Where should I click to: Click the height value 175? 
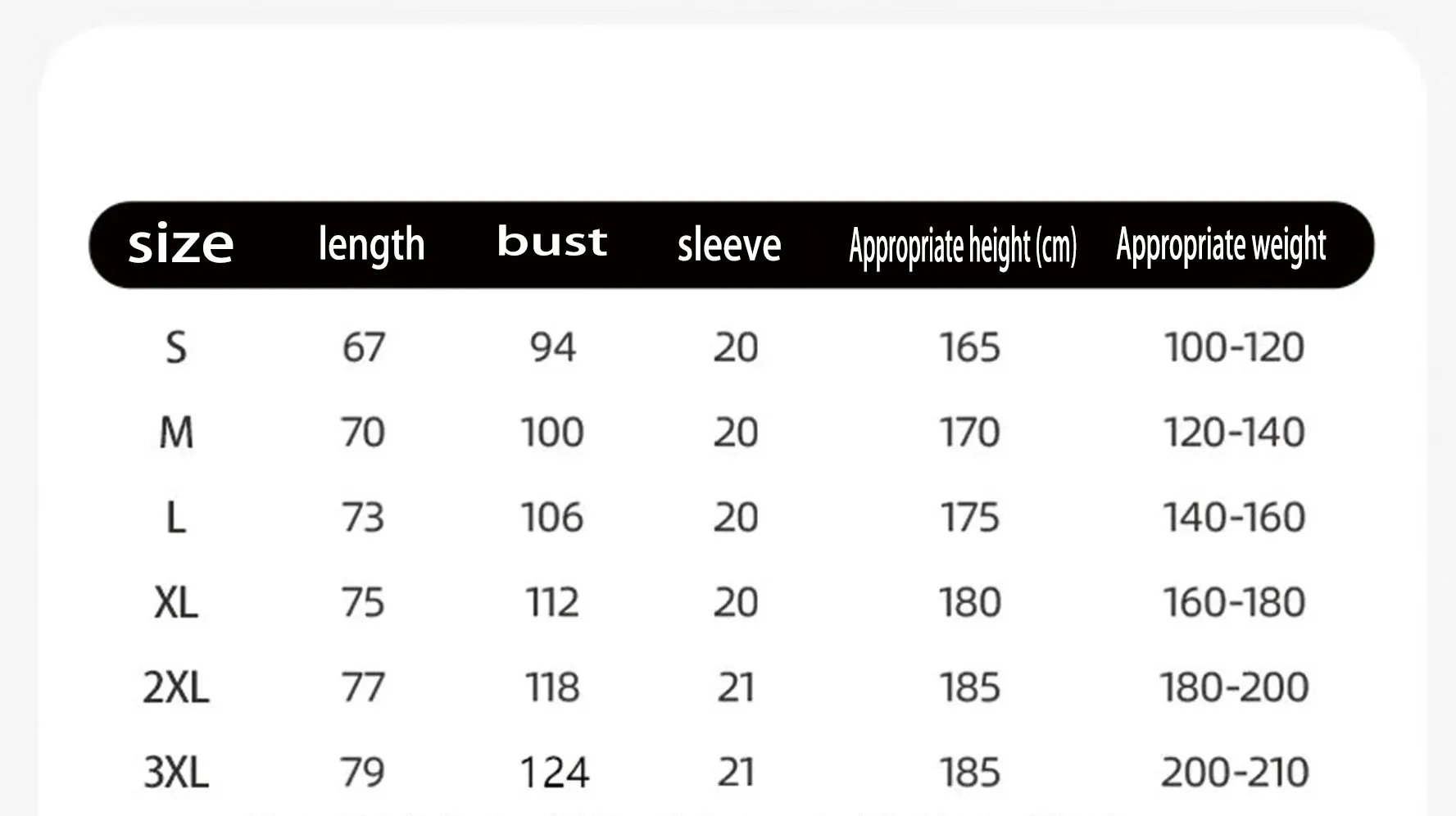point(969,518)
